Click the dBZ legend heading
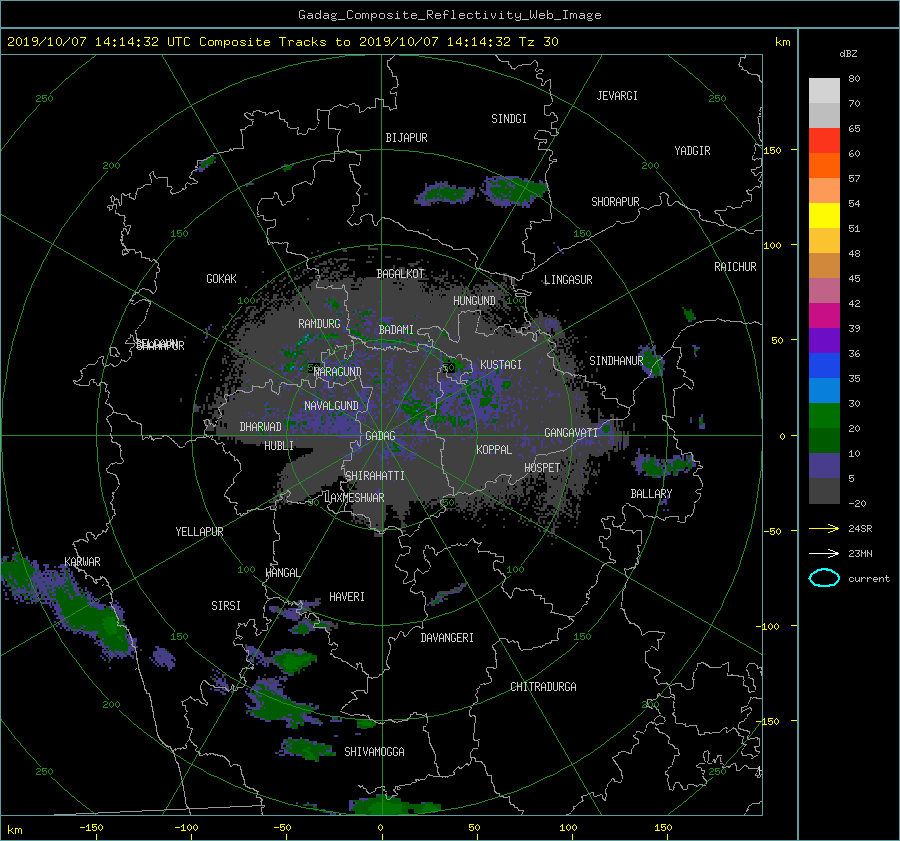This screenshot has height=841, width=900. coord(848,54)
